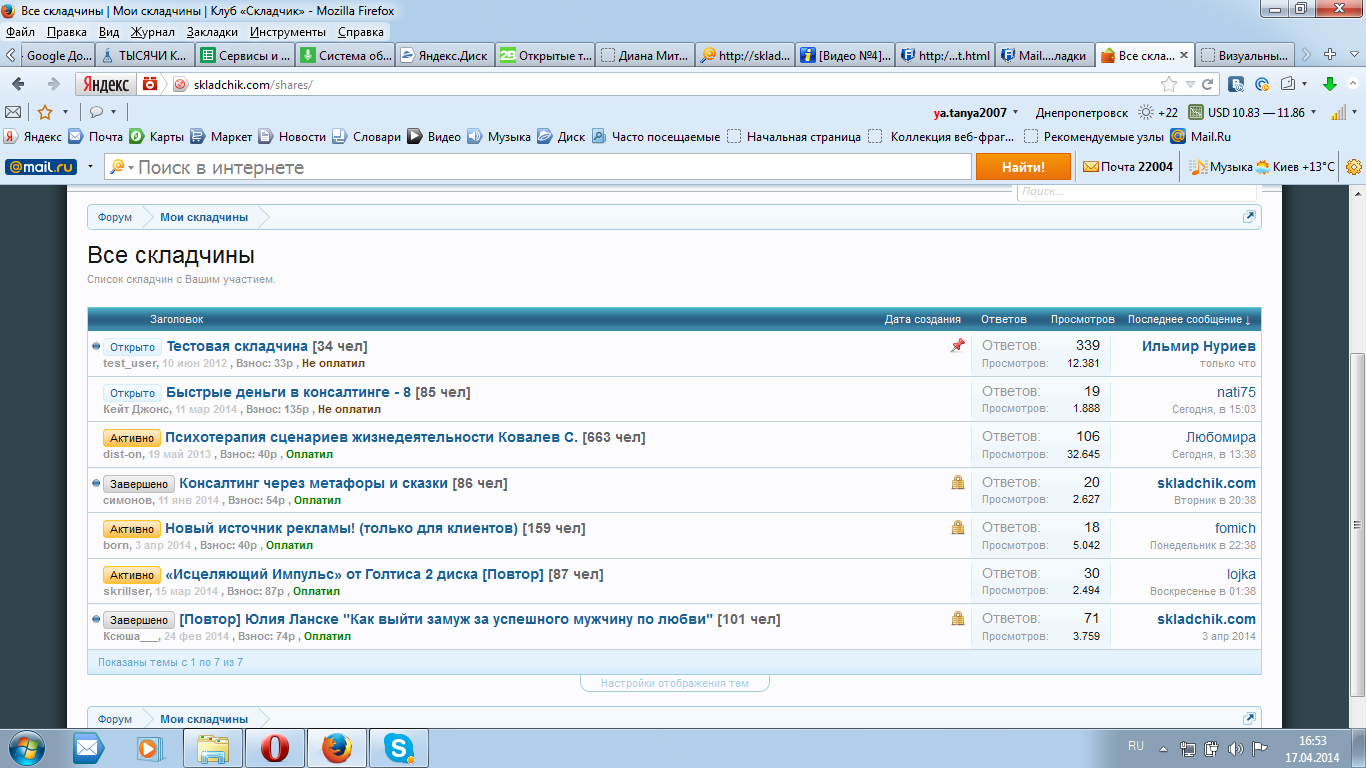The image size is (1366, 768).
Task: Close the Все скла... tab
Action: point(1185,56)
